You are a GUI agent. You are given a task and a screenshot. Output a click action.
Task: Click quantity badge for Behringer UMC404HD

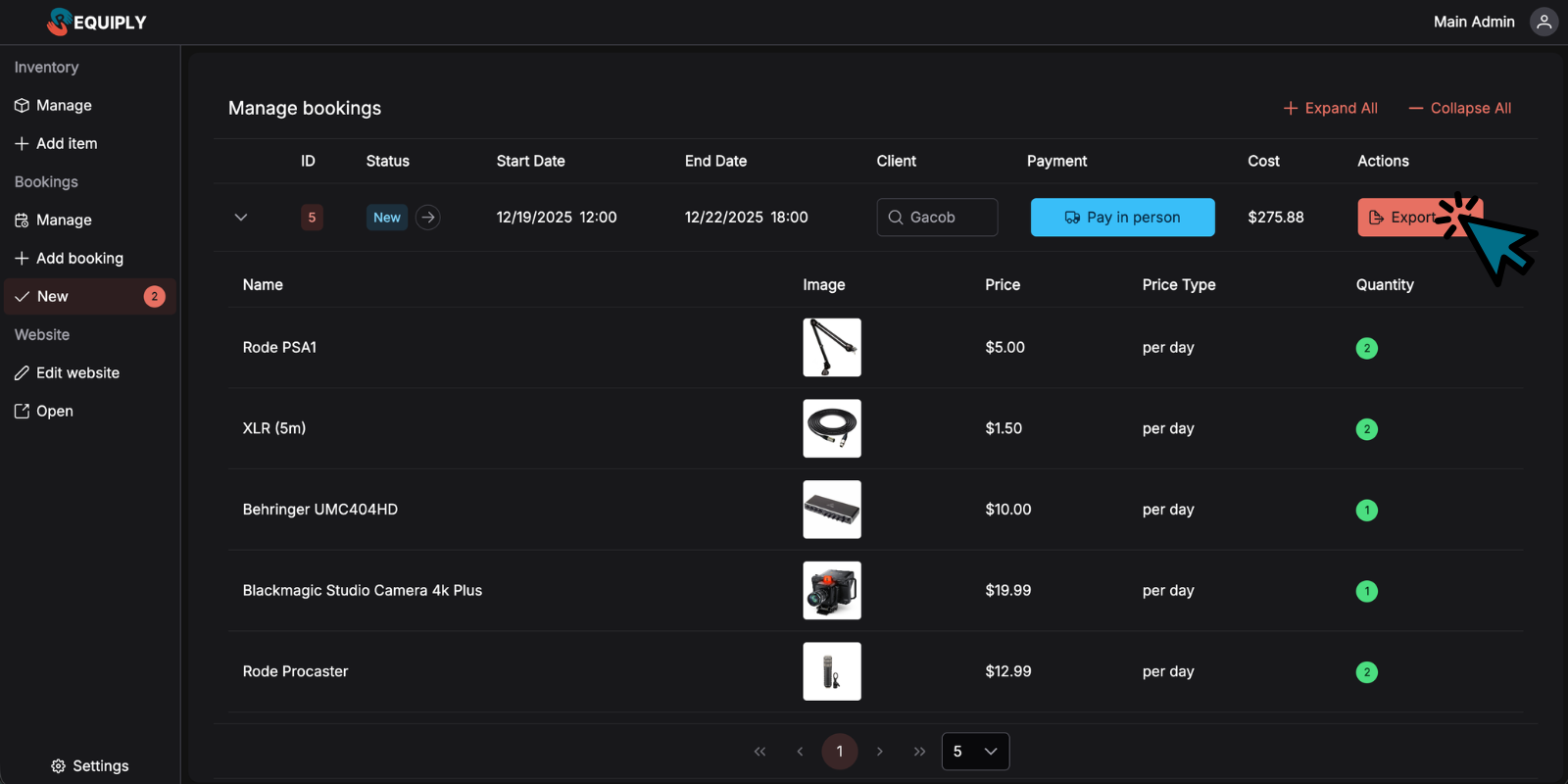tap(1367, 510)
